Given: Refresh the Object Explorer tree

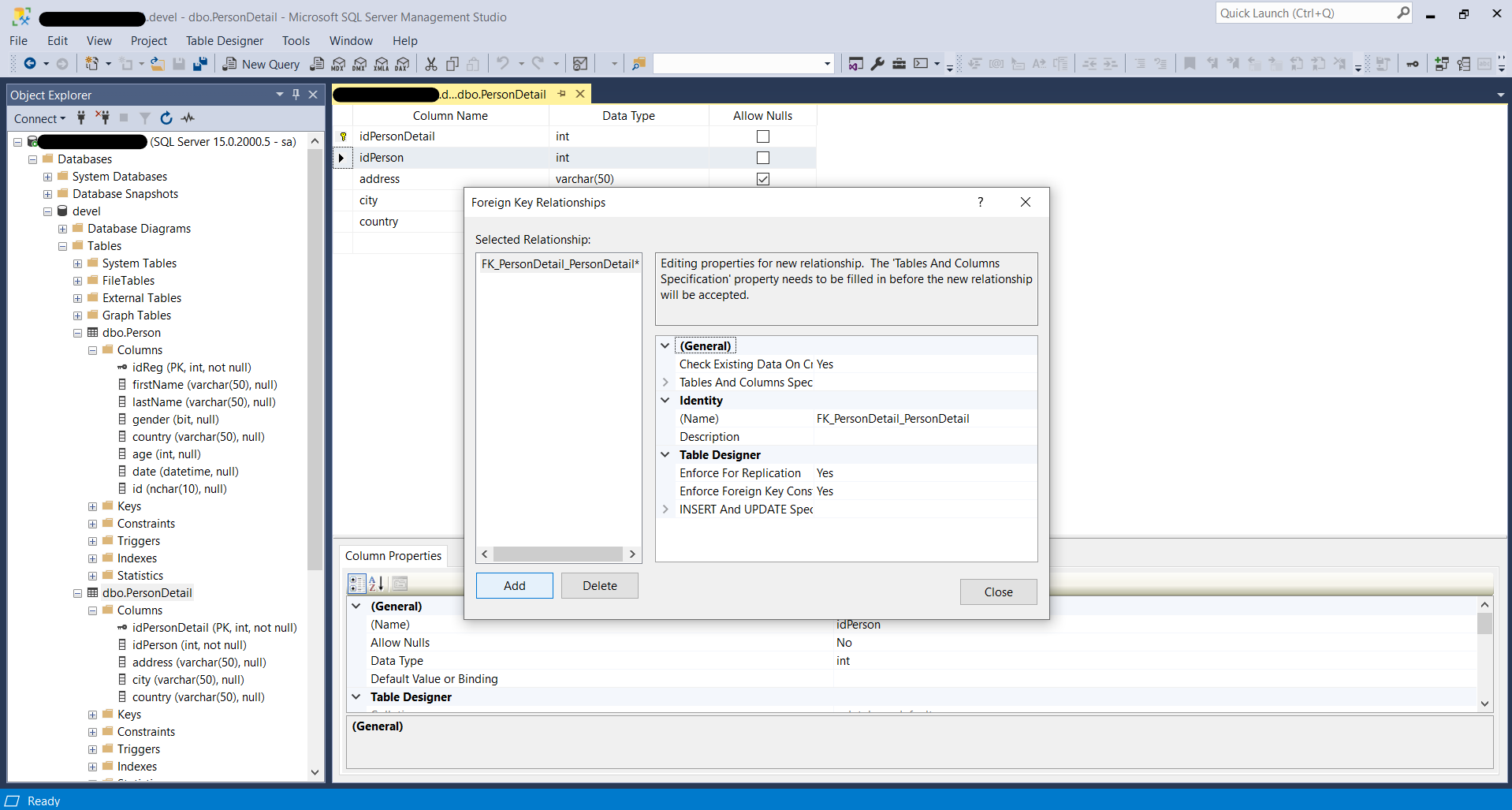Looking at the screenshot, I should (166, 118).
